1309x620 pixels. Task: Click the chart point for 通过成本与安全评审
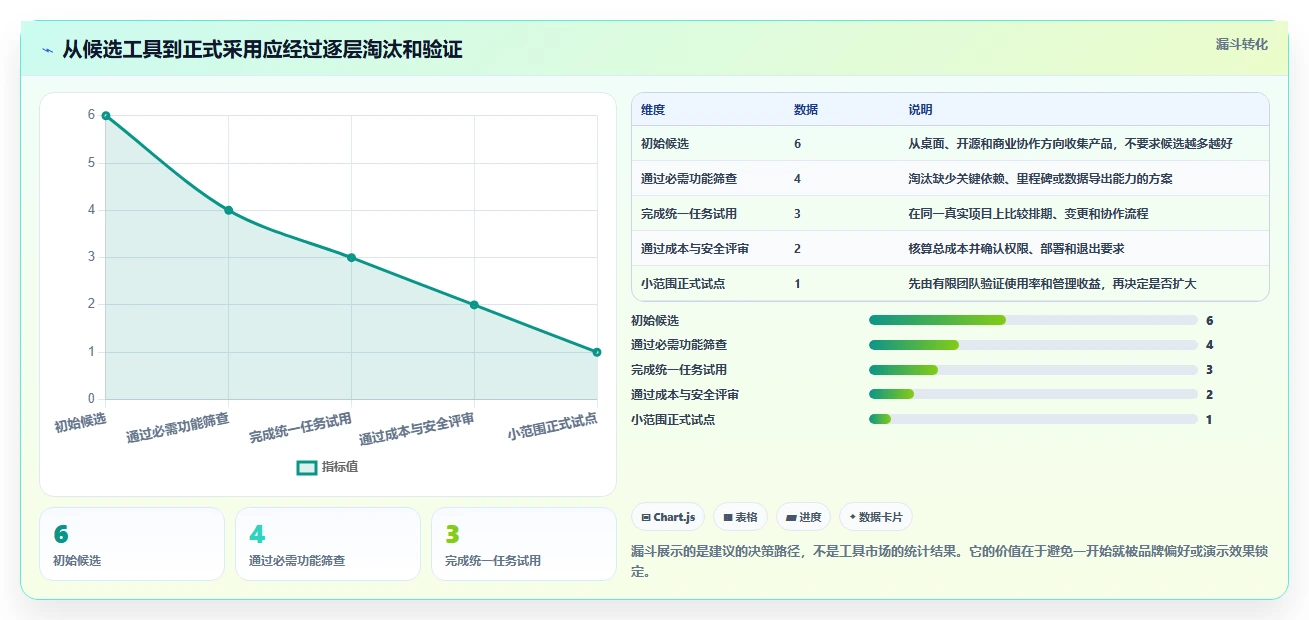474,305
